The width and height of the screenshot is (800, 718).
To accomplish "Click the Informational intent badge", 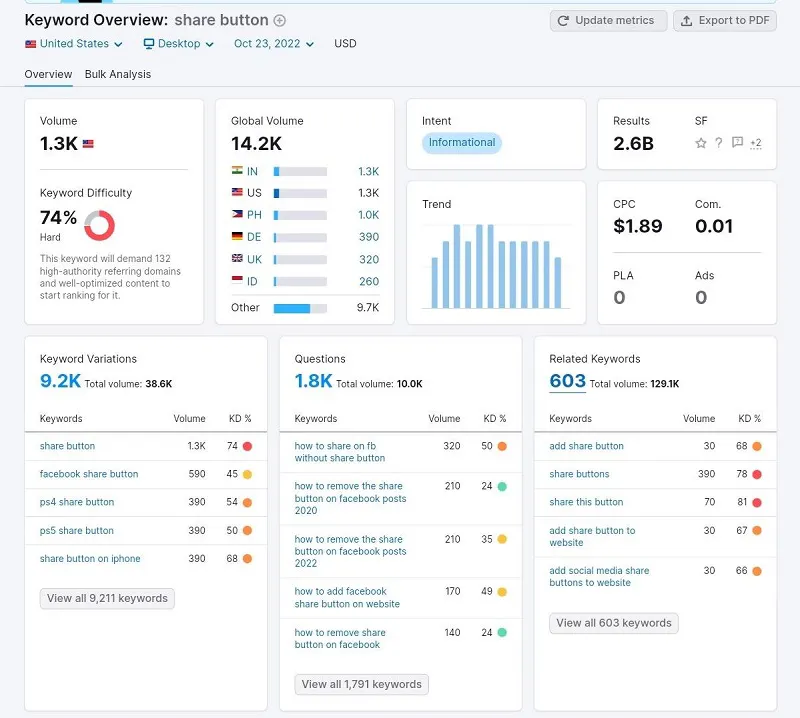I will pos(461,143).
